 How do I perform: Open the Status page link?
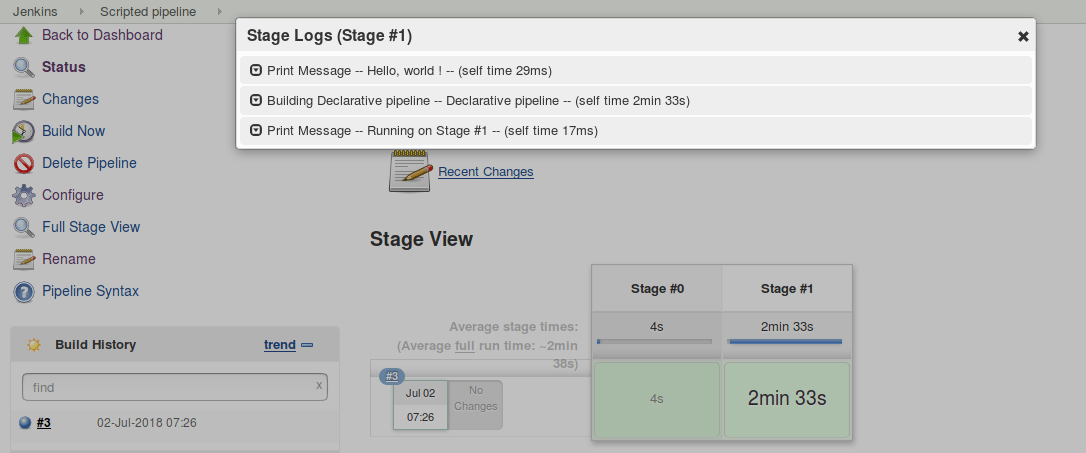[x=64, y=67]
